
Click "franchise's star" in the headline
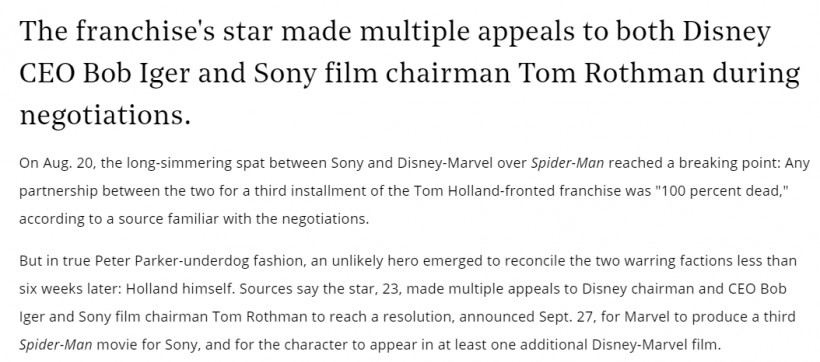(x=174, y=32)
